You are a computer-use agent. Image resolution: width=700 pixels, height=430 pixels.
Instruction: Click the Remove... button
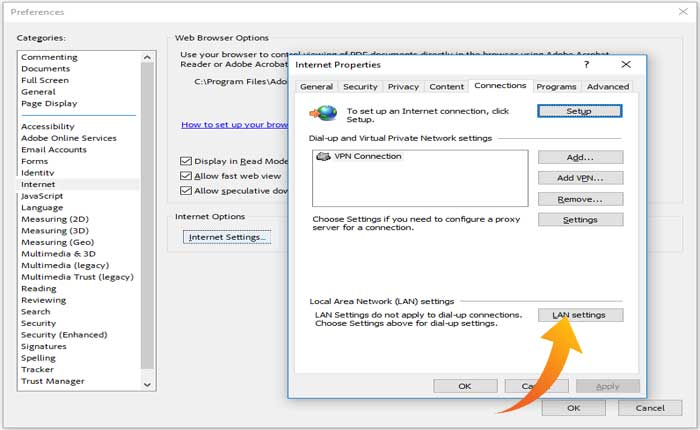(x=580, y=199)
